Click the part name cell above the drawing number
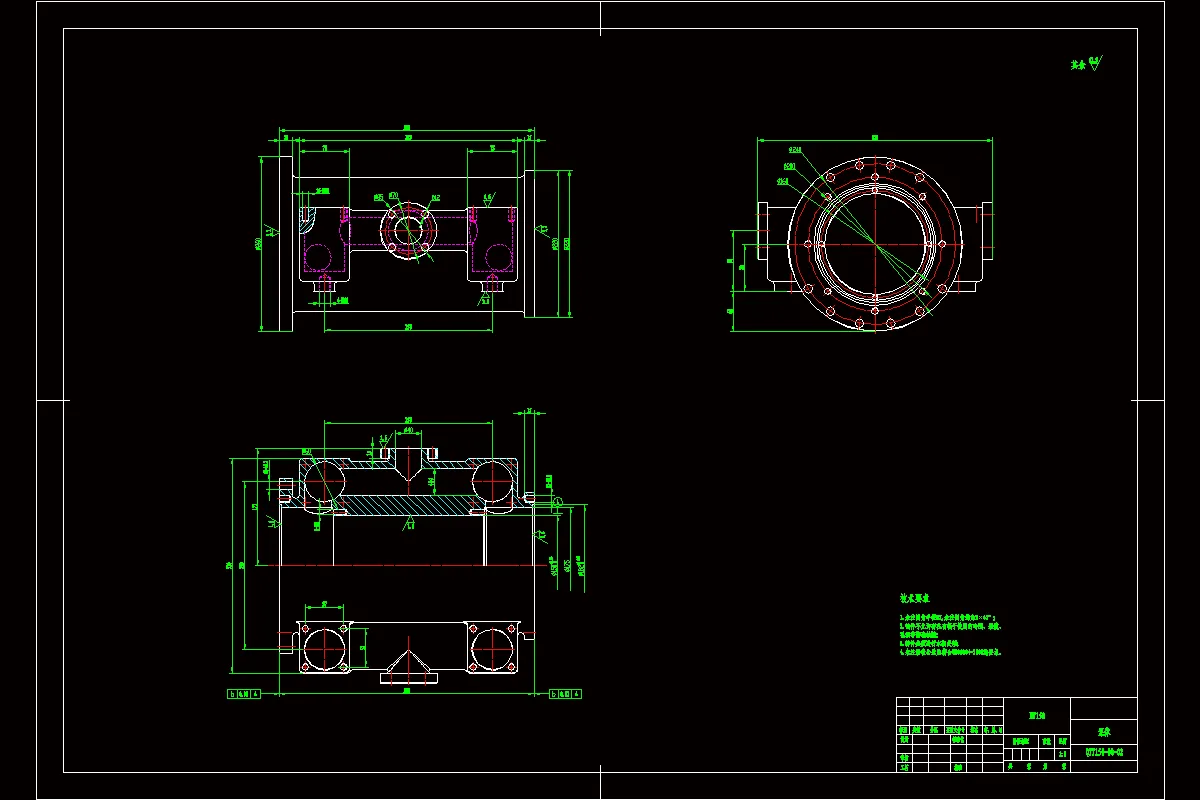 [1104, 731]
